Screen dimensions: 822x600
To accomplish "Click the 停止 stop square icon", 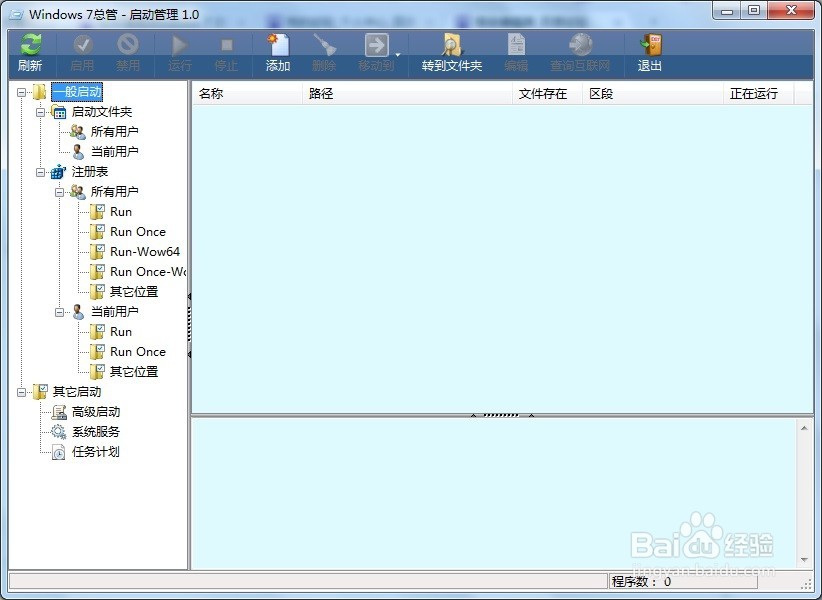I will [226, 45].
